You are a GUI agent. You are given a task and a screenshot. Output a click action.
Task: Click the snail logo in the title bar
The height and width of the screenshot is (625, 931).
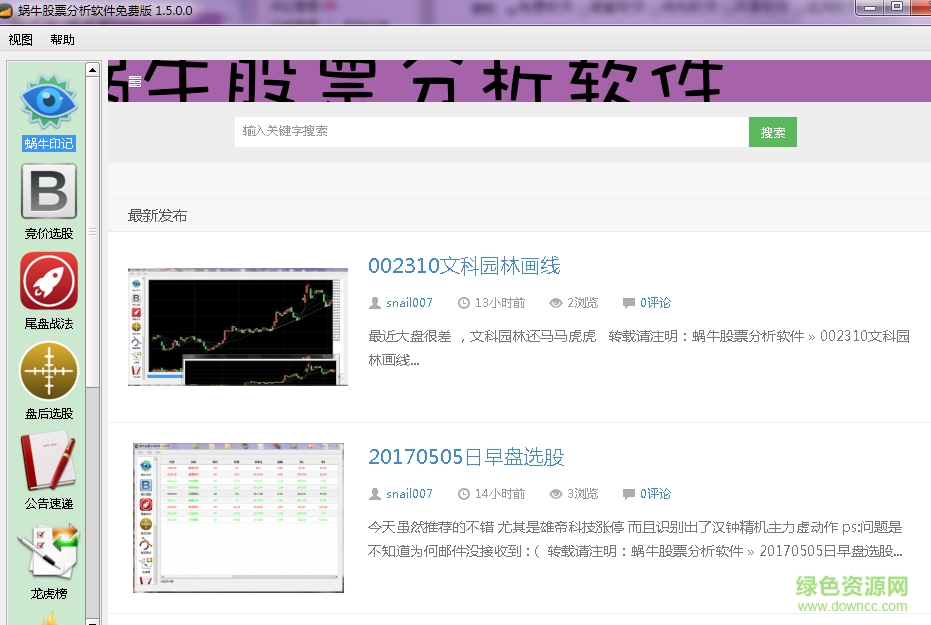click(x=8, y=9)
